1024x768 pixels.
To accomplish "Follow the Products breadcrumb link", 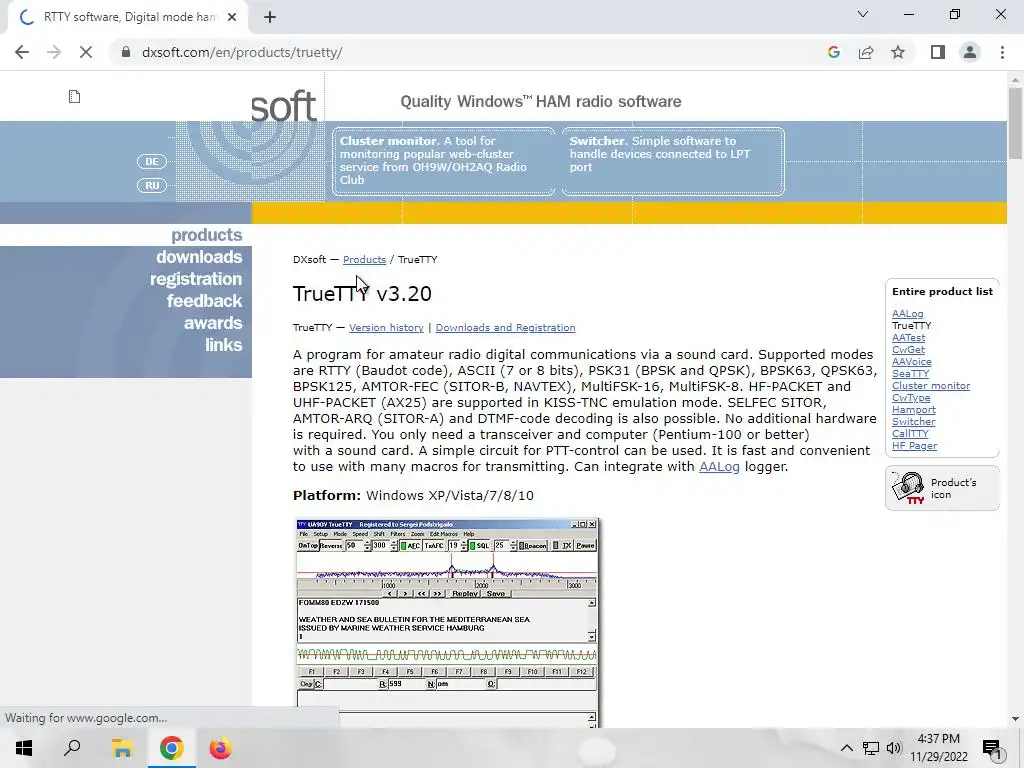I will [x=364, y=259].
